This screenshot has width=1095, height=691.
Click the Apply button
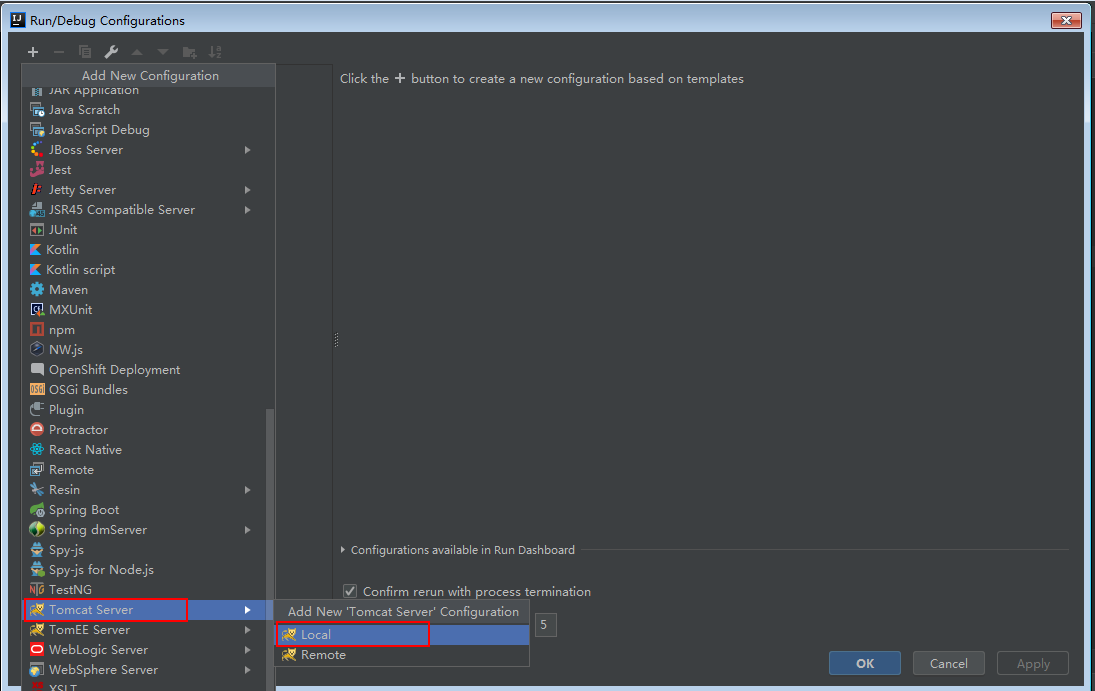[x=1033, y=663]
